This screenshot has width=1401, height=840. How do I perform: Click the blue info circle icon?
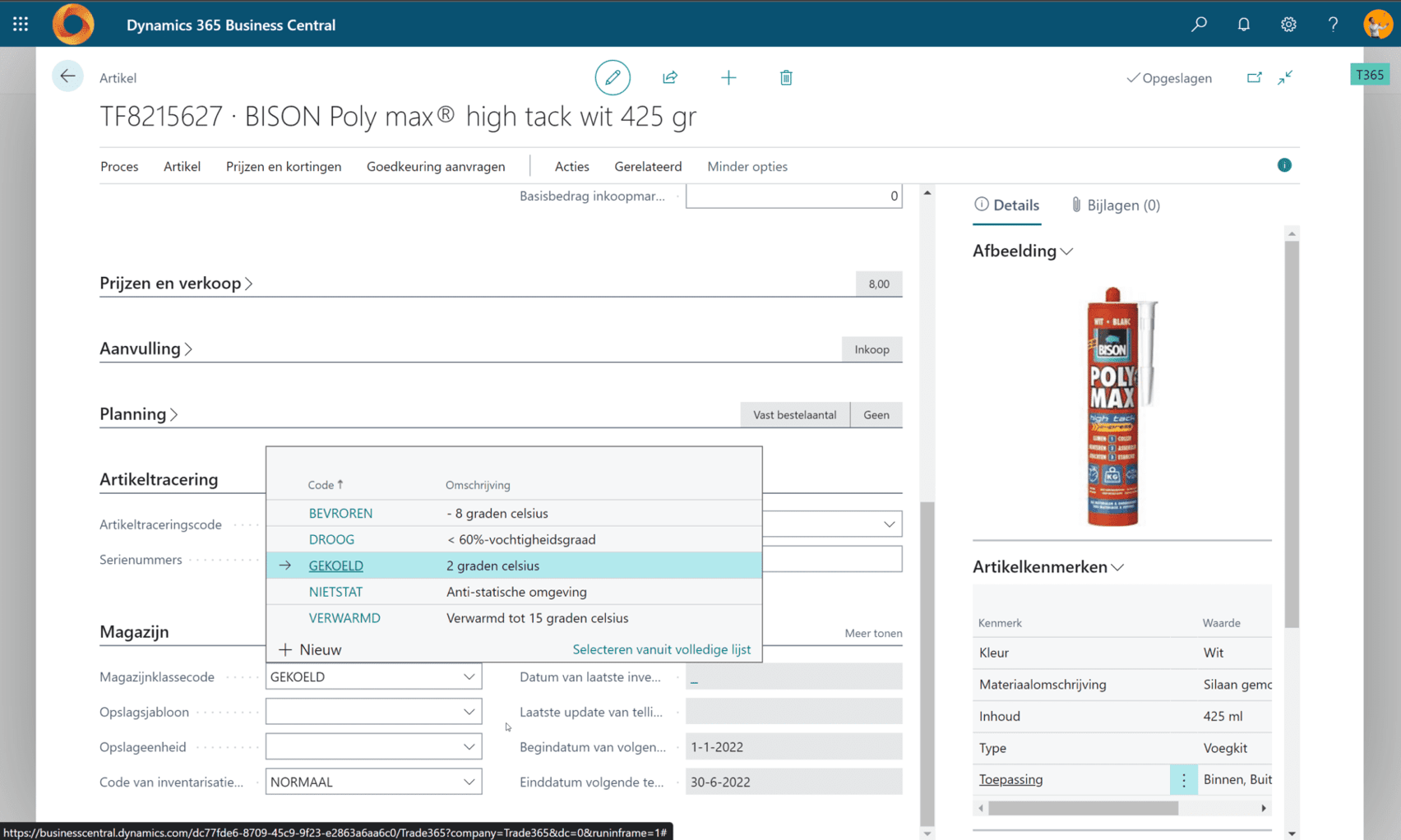pyautogui.click(x=1284, y=165)
